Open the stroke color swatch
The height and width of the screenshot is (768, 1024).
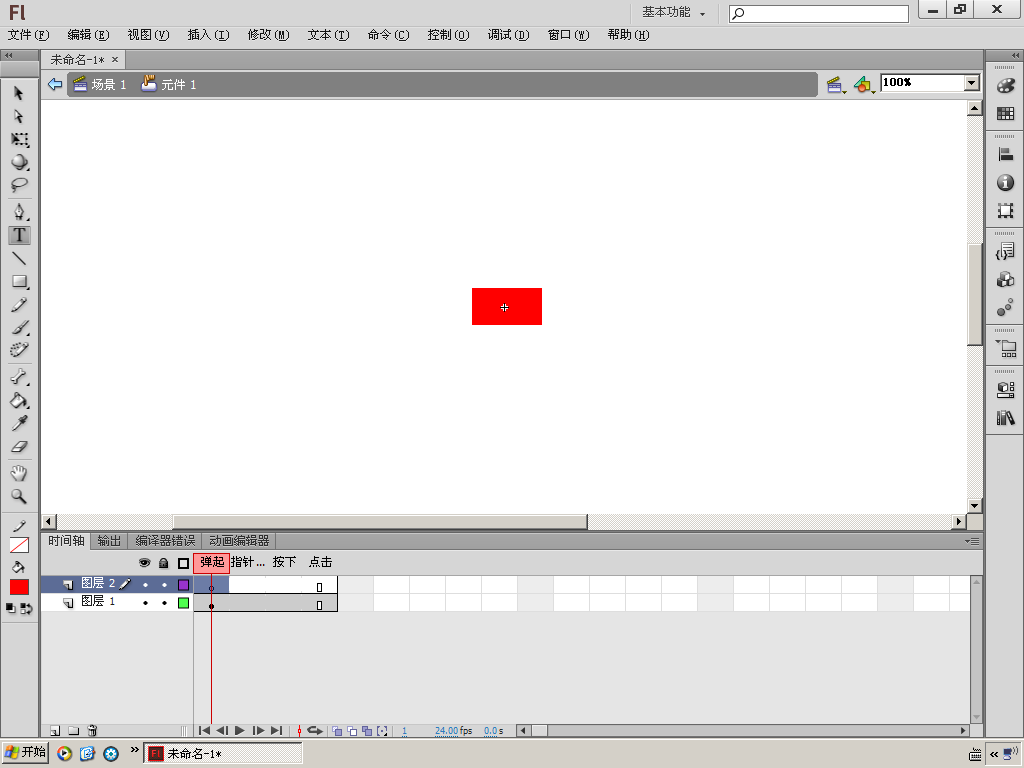pos(20,545)
